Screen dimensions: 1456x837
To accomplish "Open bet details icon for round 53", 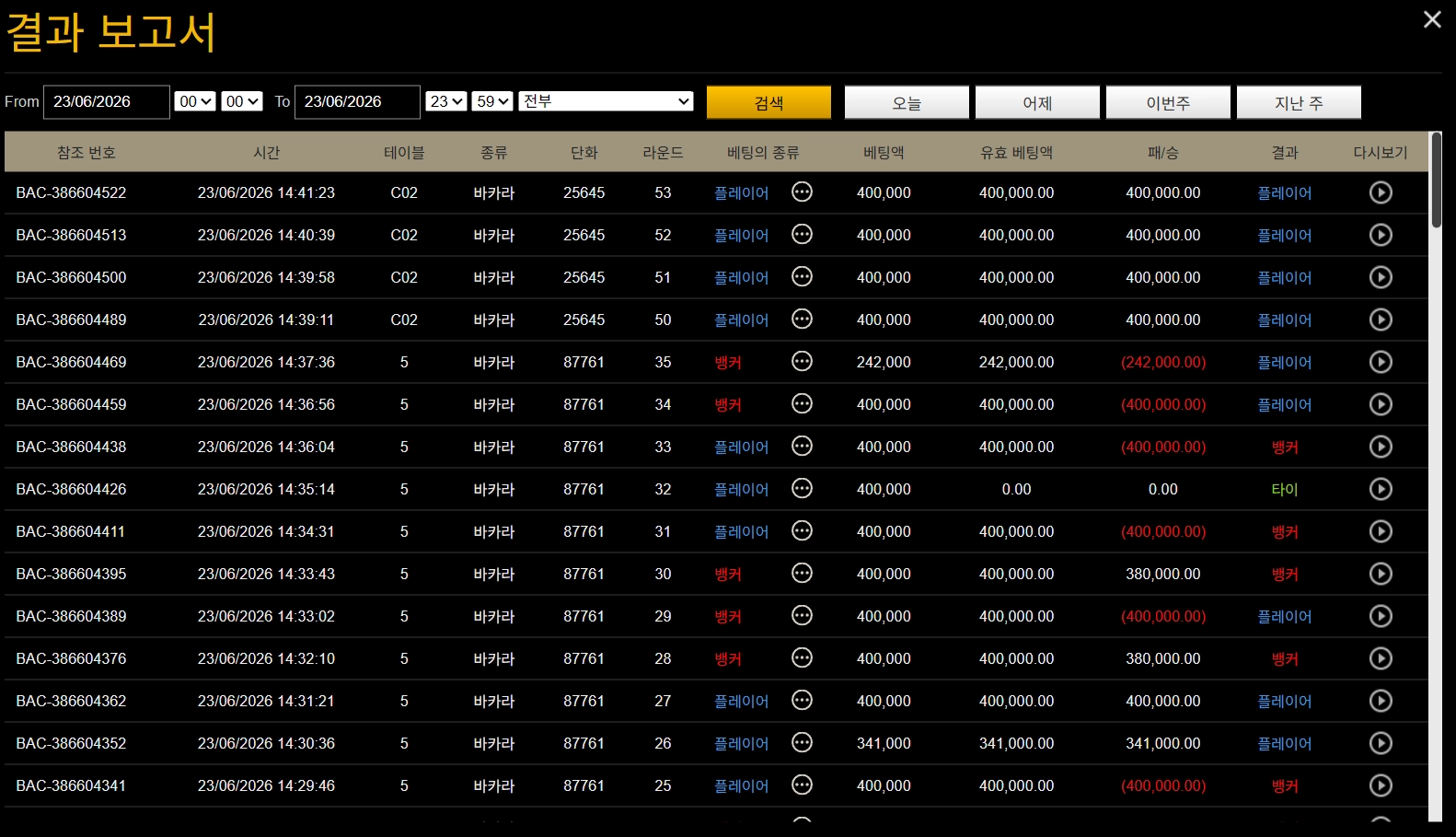I will click(803, 192).
